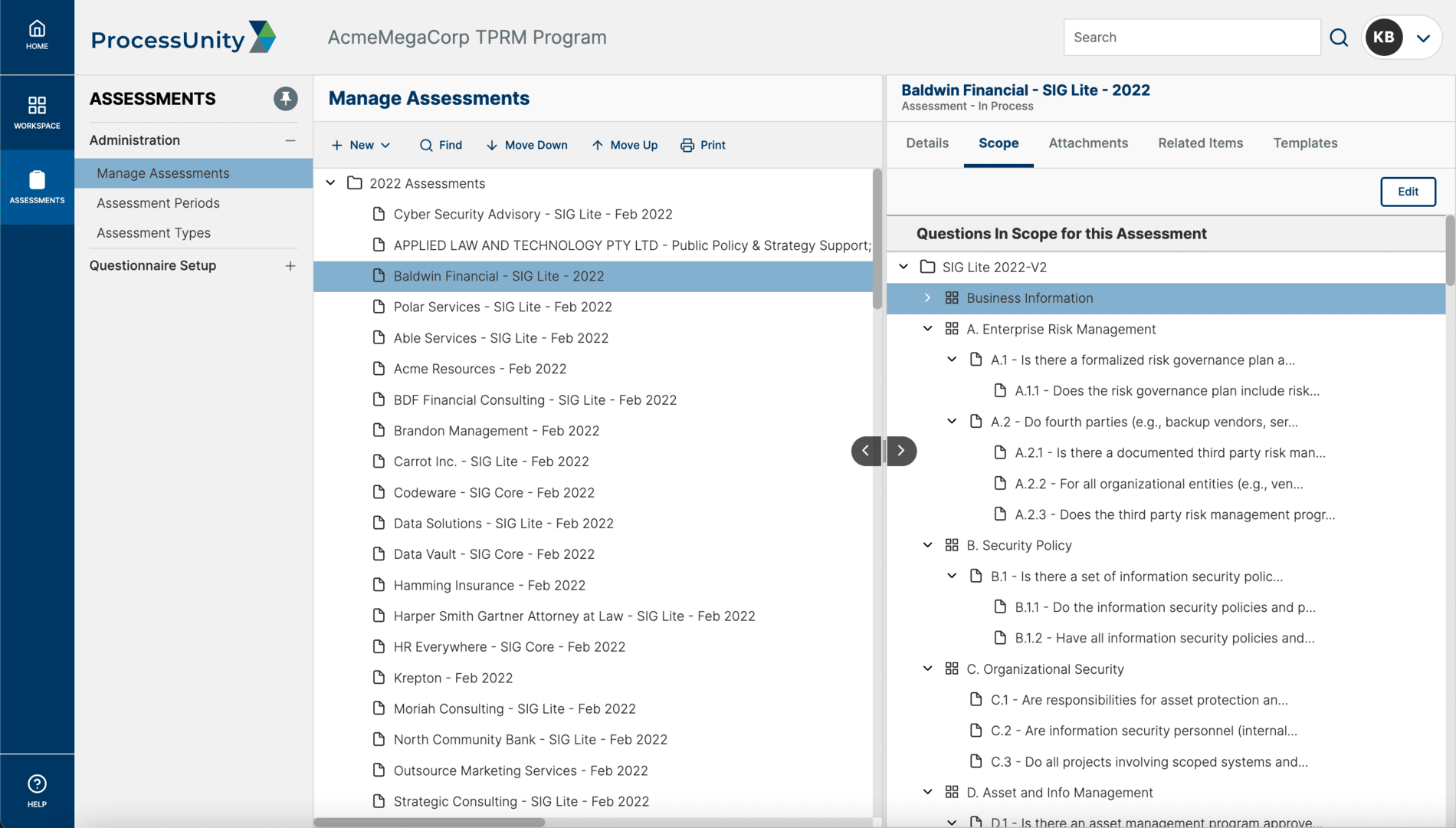Click the C. Organizational Security grid icon
Image resolution: width=1456 pixels, height=828 pixels.
952,669
